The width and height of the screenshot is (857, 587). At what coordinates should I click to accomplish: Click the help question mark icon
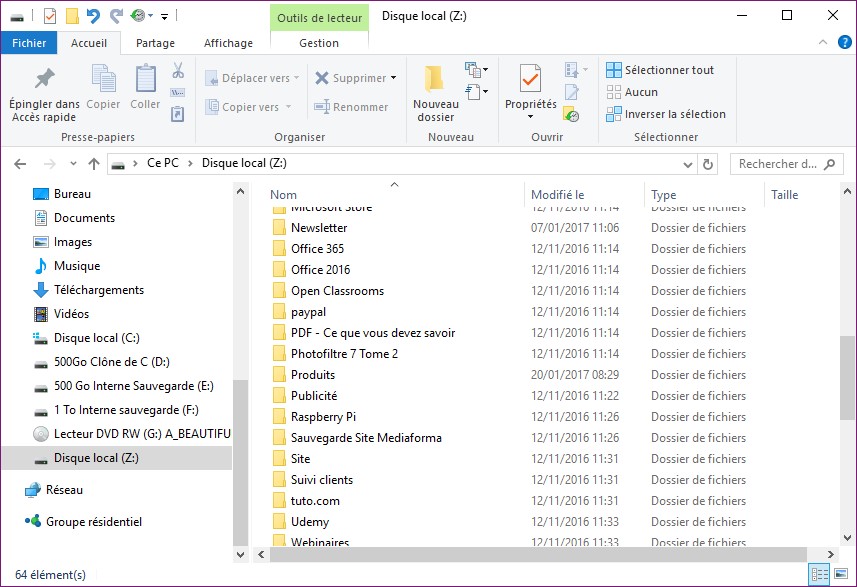(x=845, y=43)
